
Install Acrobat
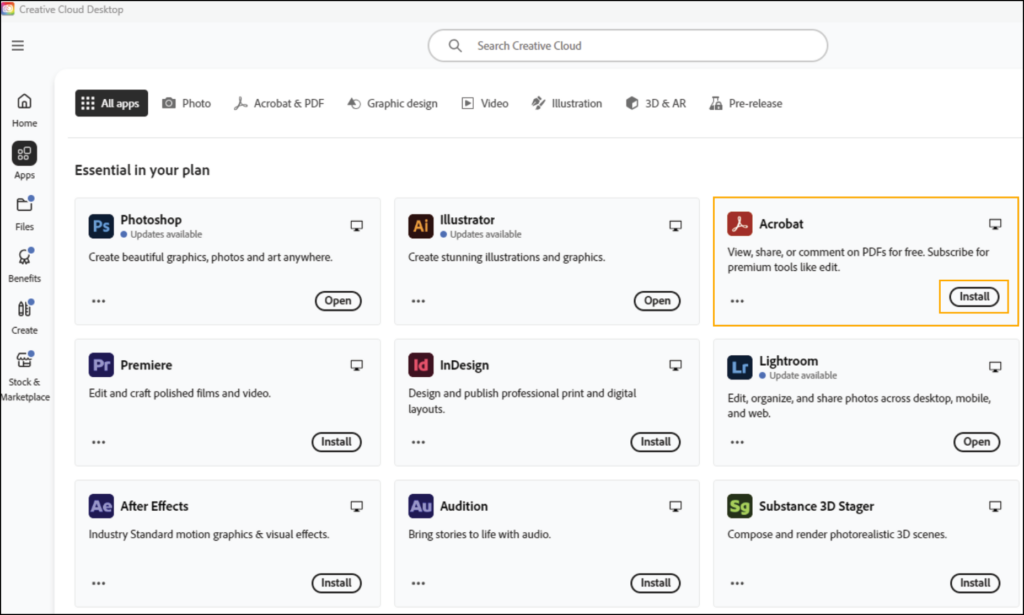click(x=974, y=297)
